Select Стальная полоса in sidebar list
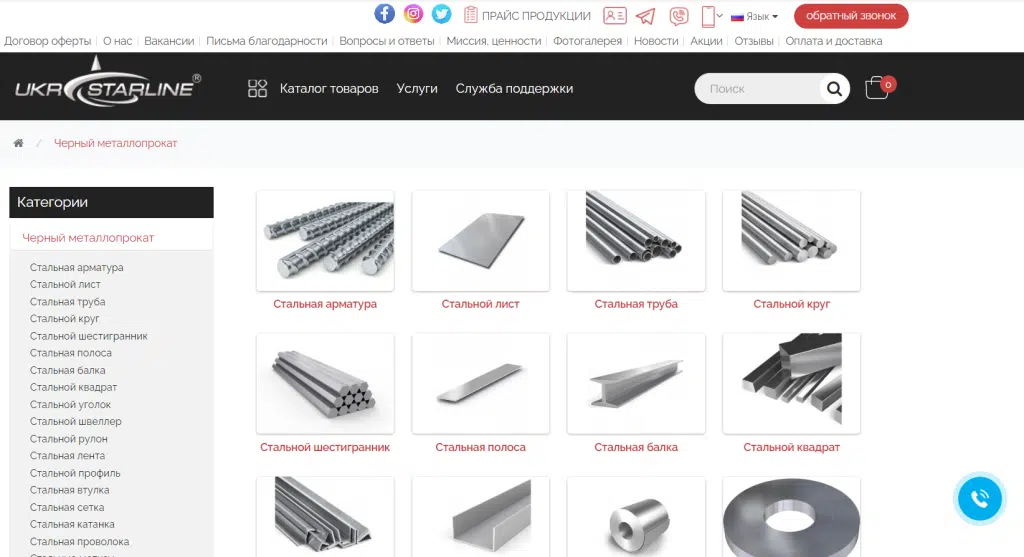 pos(71,353)
